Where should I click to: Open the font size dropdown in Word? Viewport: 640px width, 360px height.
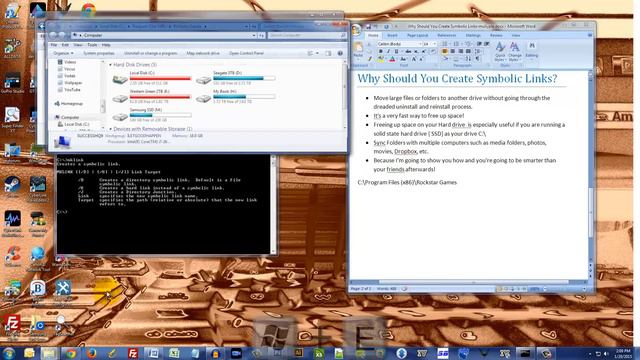coord(435,44)
